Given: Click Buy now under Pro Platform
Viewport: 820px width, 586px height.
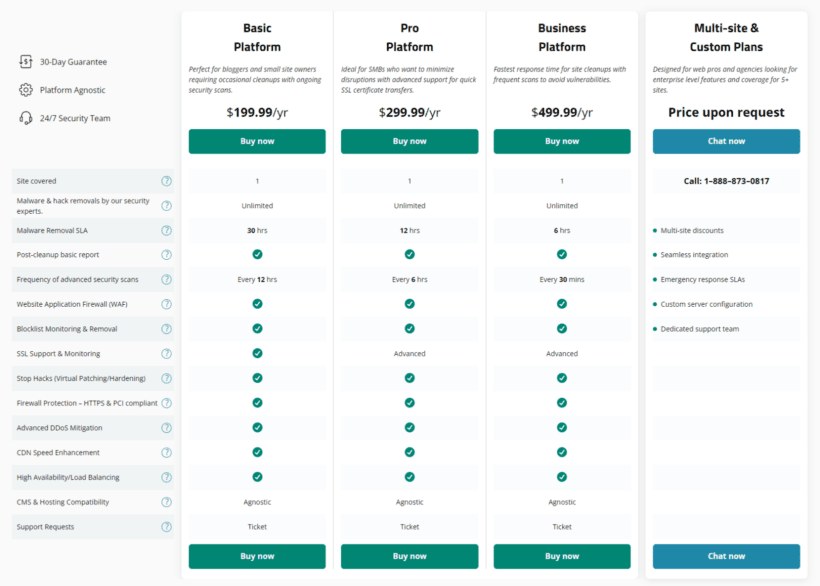Looking at the screenshot, I should click(409, 141).
